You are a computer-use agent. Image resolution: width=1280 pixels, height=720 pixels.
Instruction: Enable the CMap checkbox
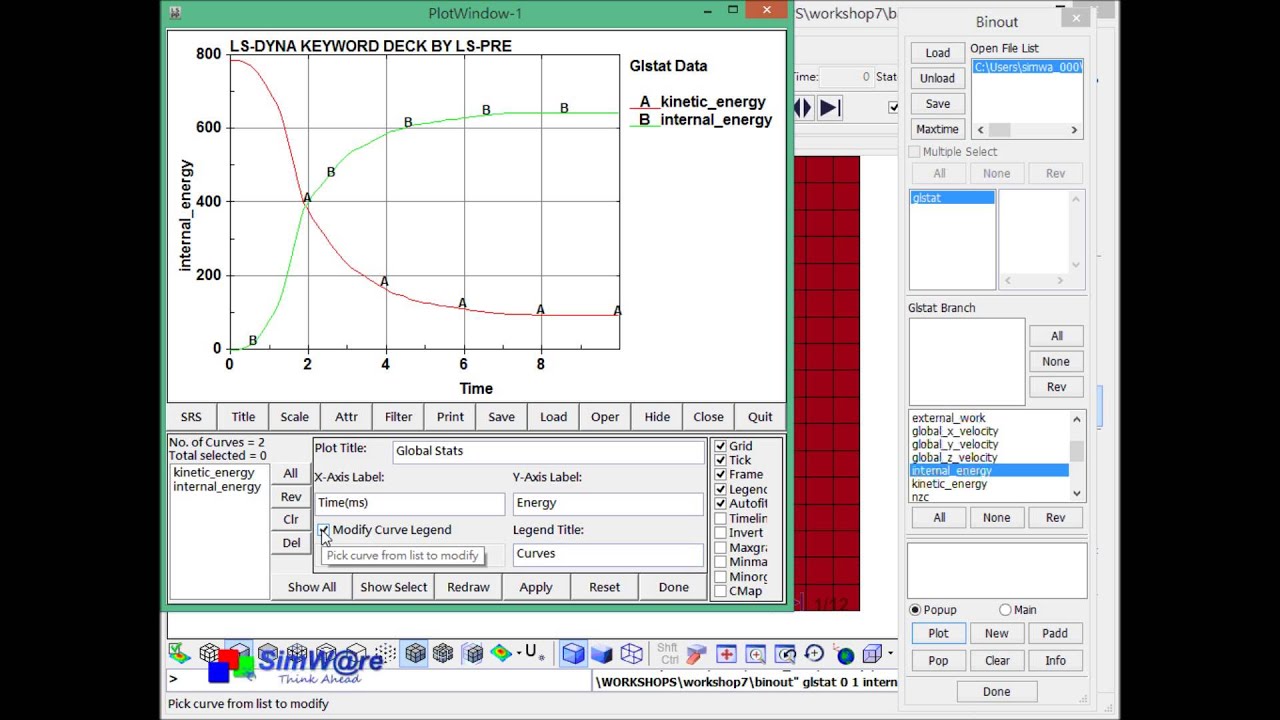tap(720, 591)
